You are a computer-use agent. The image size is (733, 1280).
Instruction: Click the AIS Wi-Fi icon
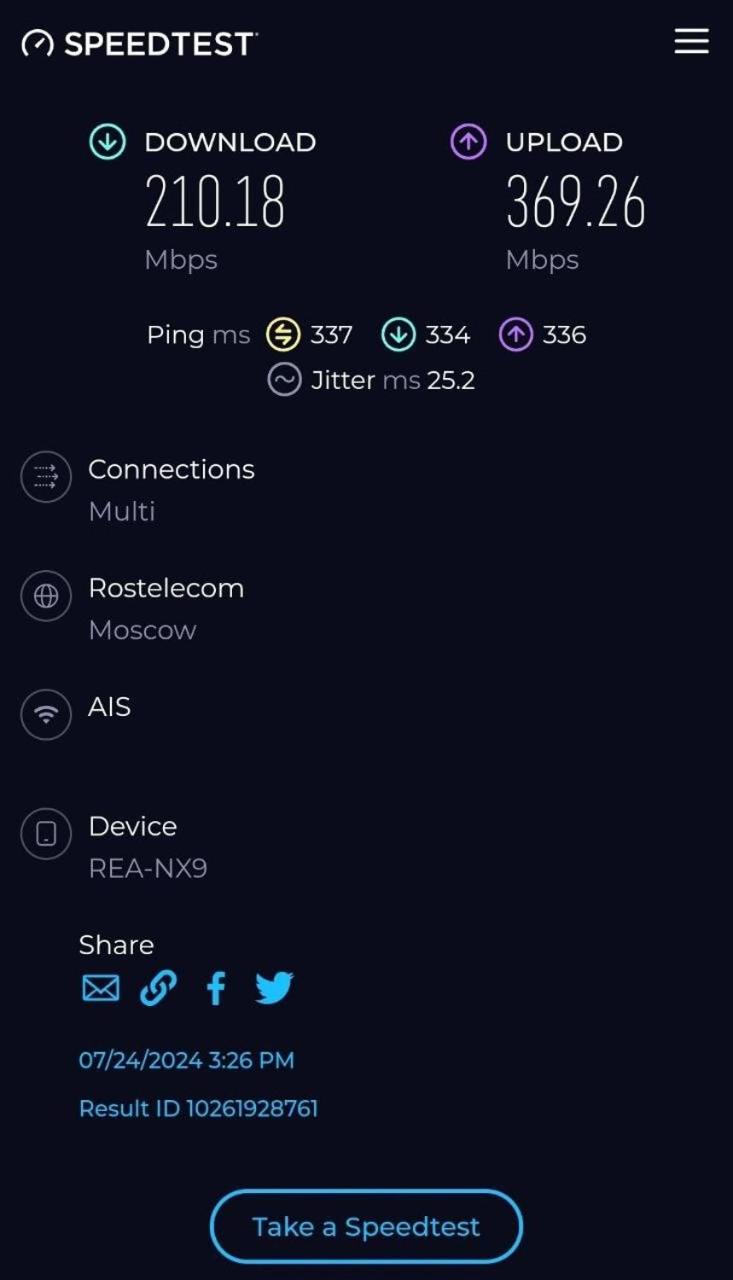[46, 714]
